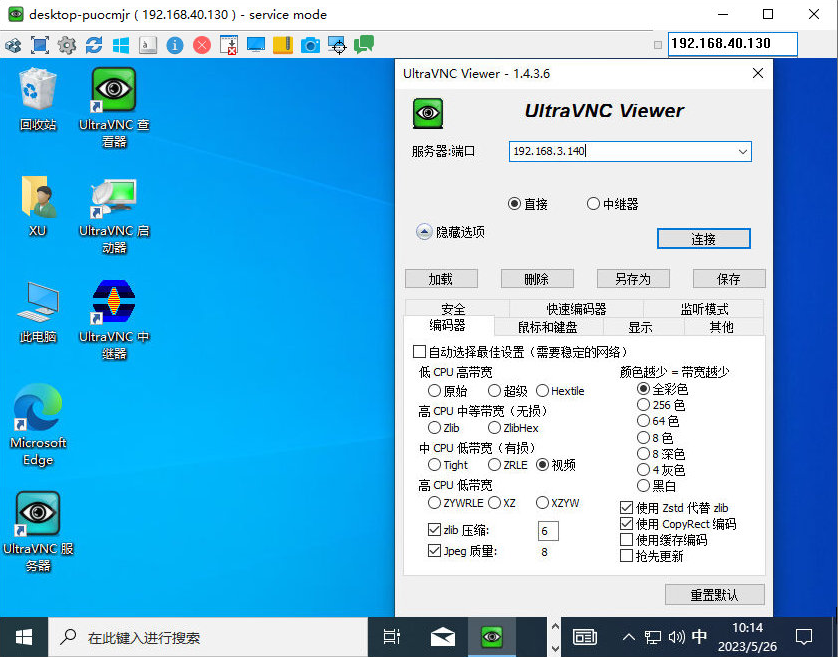The height and width of the screenshot is (657, 839).
Task: Click the custom keys keyboard icon
Action: click(148, 45)
